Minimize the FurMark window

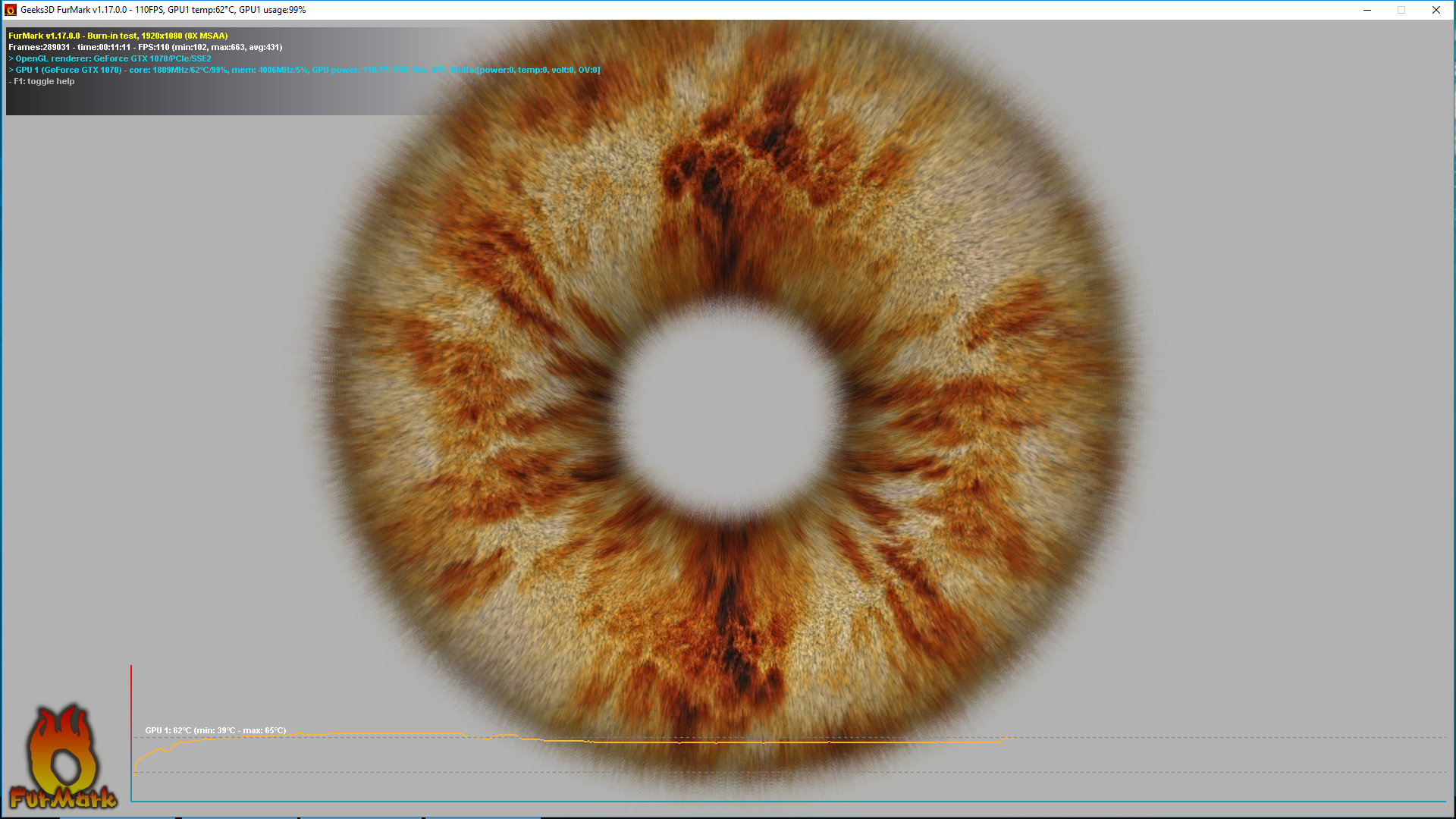click(x=1367, y=10)
